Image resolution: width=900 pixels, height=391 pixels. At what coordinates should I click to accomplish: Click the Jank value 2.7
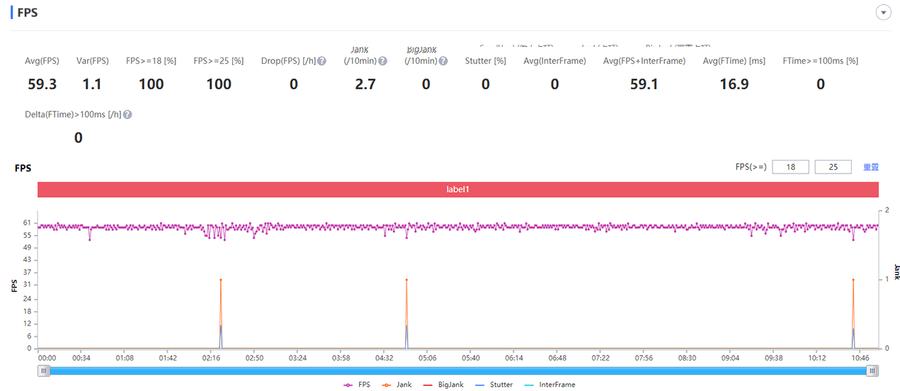[x=365, y=84]
